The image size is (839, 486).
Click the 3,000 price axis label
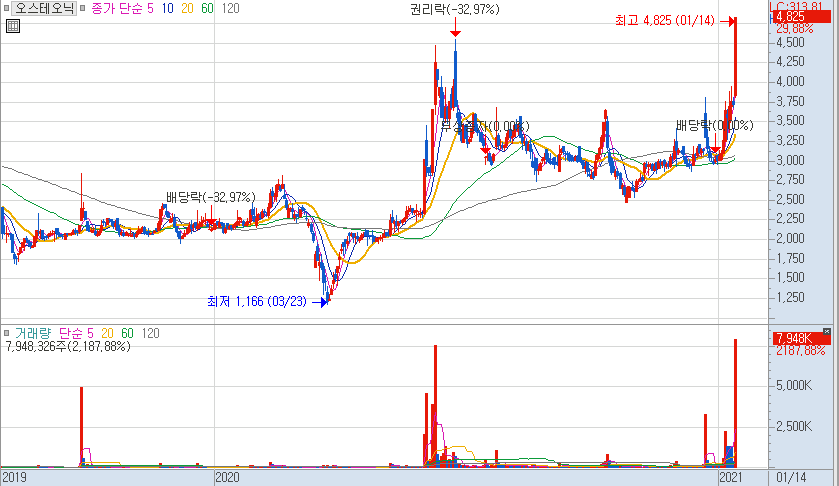pyautogui.click(x=790, y=160)
